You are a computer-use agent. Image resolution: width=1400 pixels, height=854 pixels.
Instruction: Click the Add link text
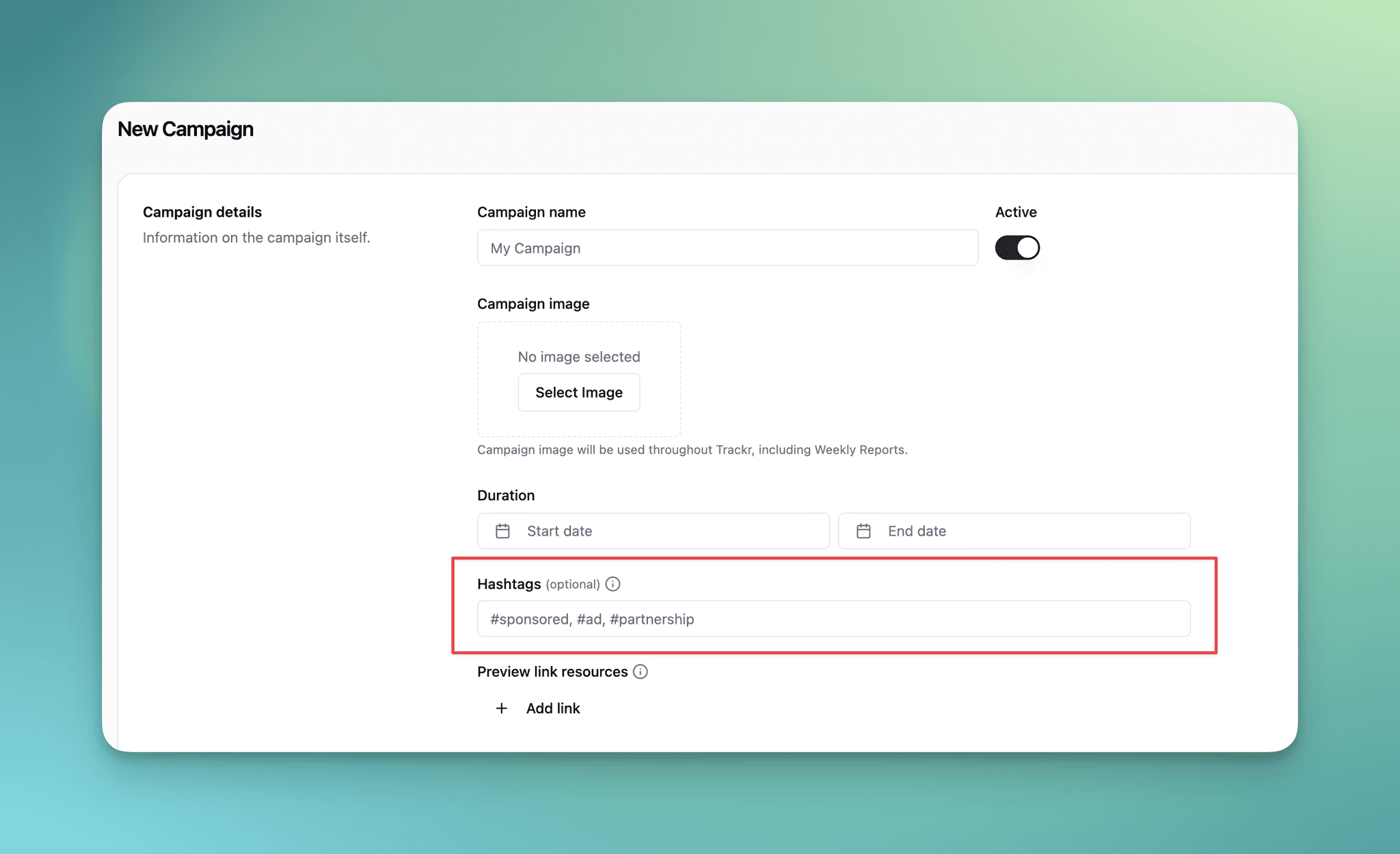pos(553,708)
